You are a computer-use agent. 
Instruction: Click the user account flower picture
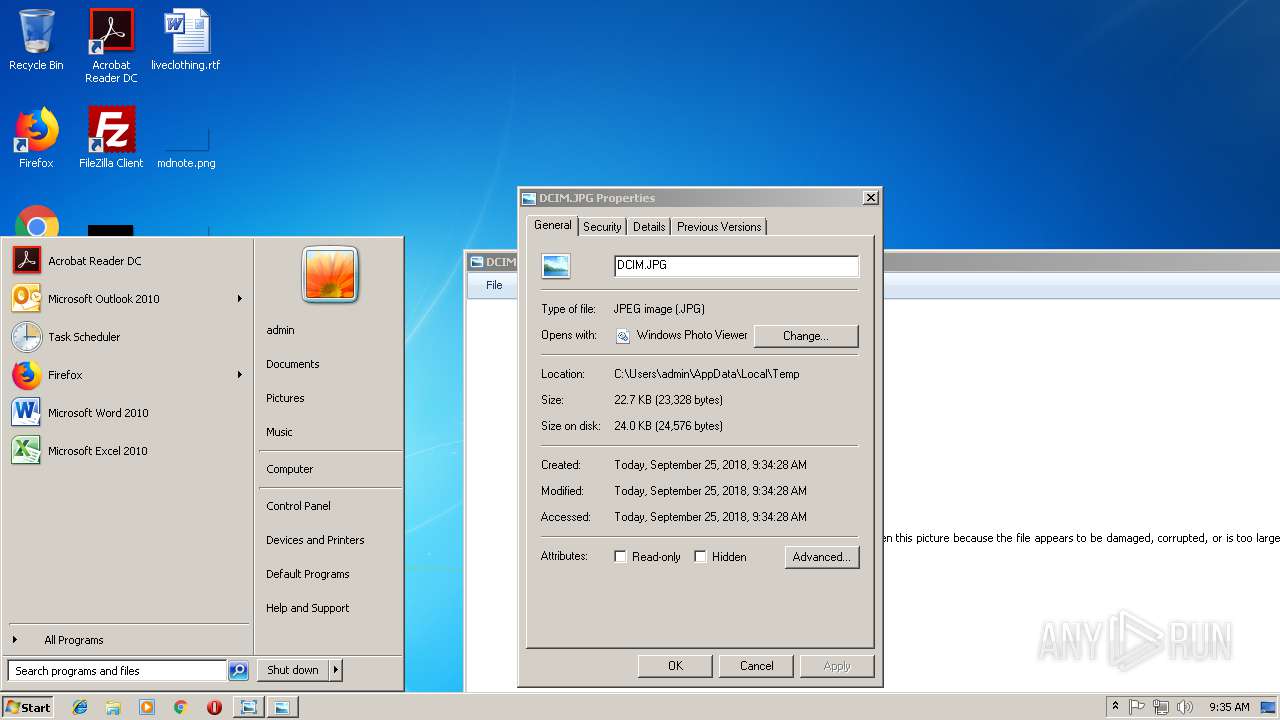[330, 274]
